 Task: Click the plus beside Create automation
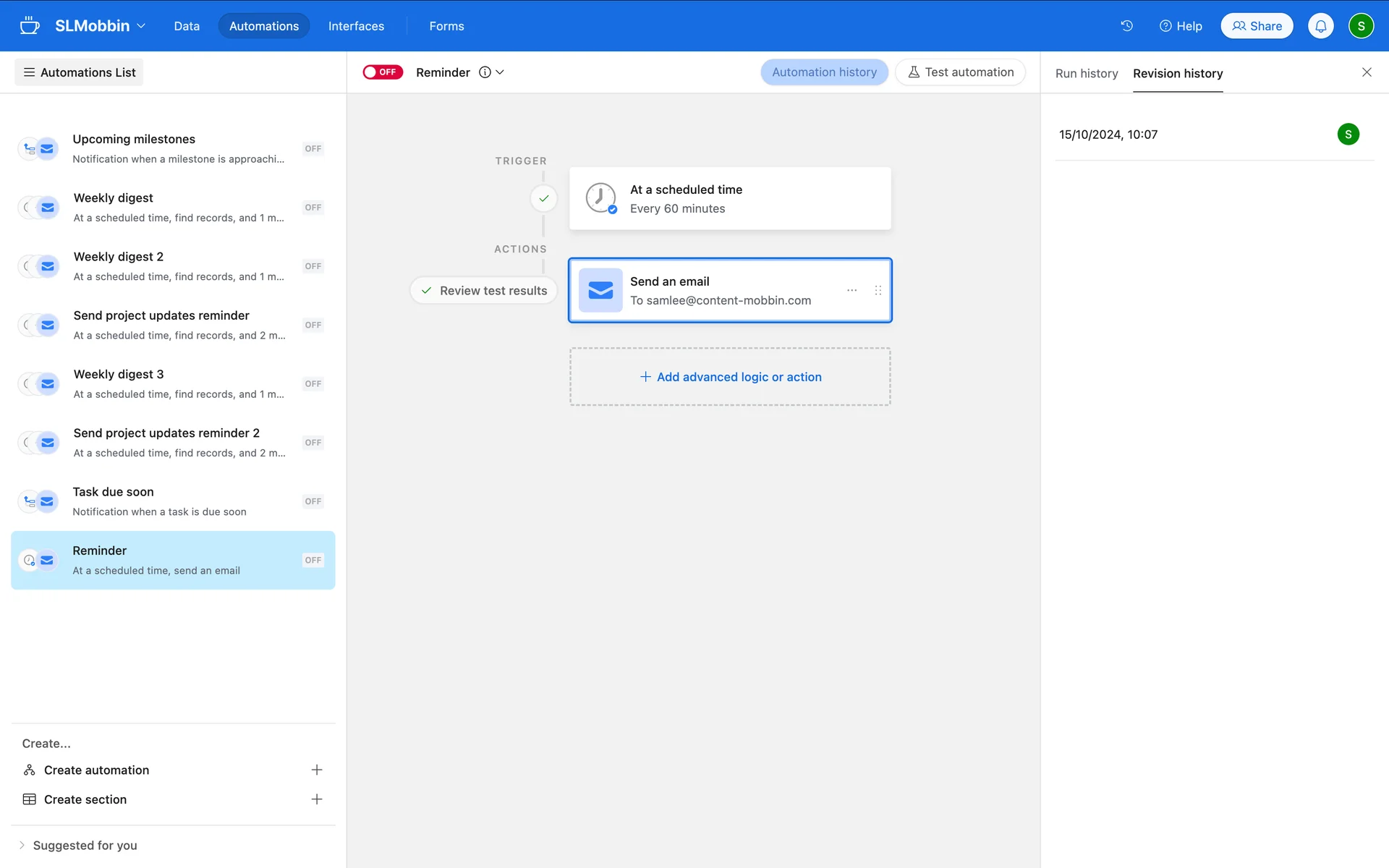316,770
